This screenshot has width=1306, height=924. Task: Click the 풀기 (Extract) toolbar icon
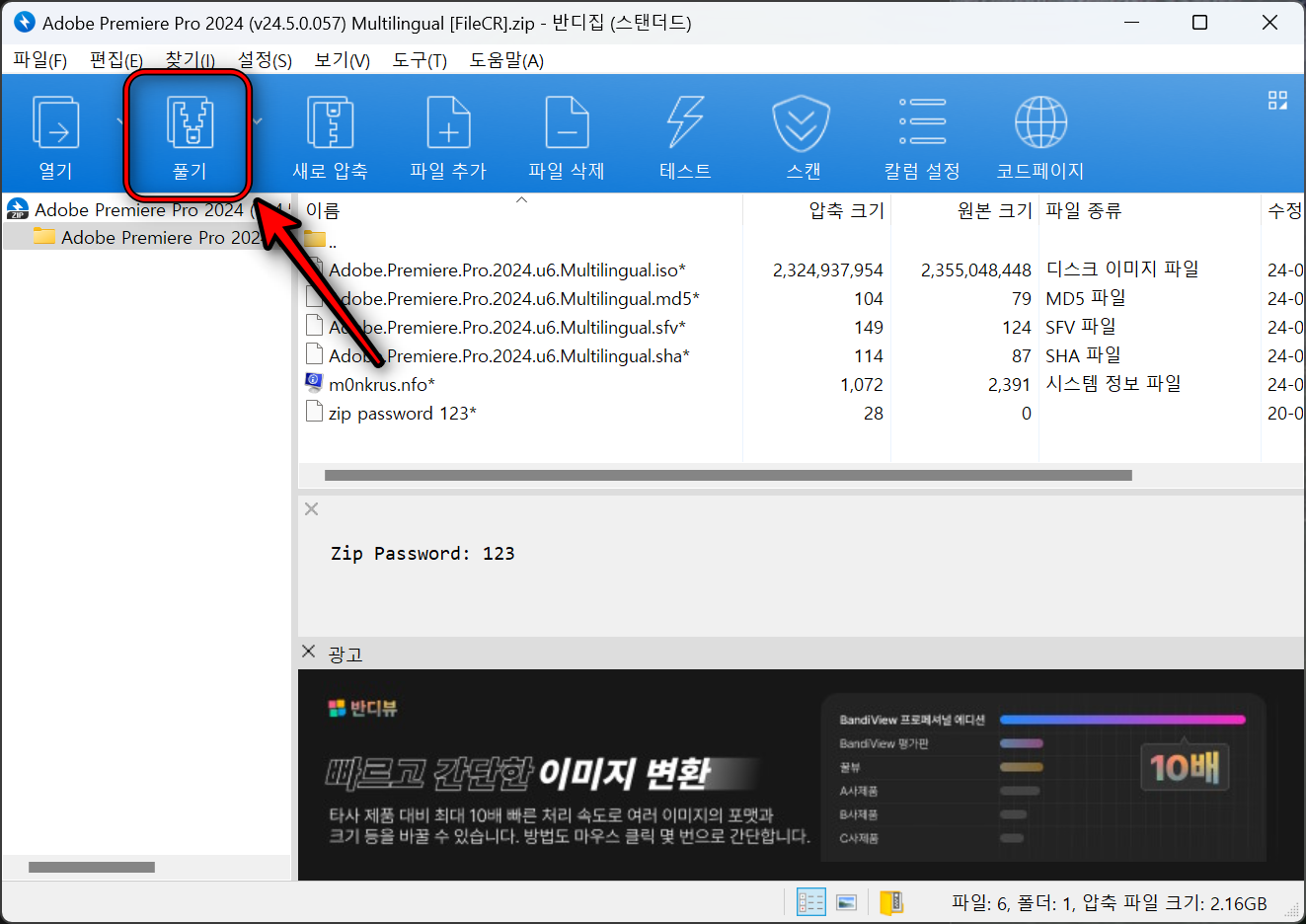(x=190, y=121)
